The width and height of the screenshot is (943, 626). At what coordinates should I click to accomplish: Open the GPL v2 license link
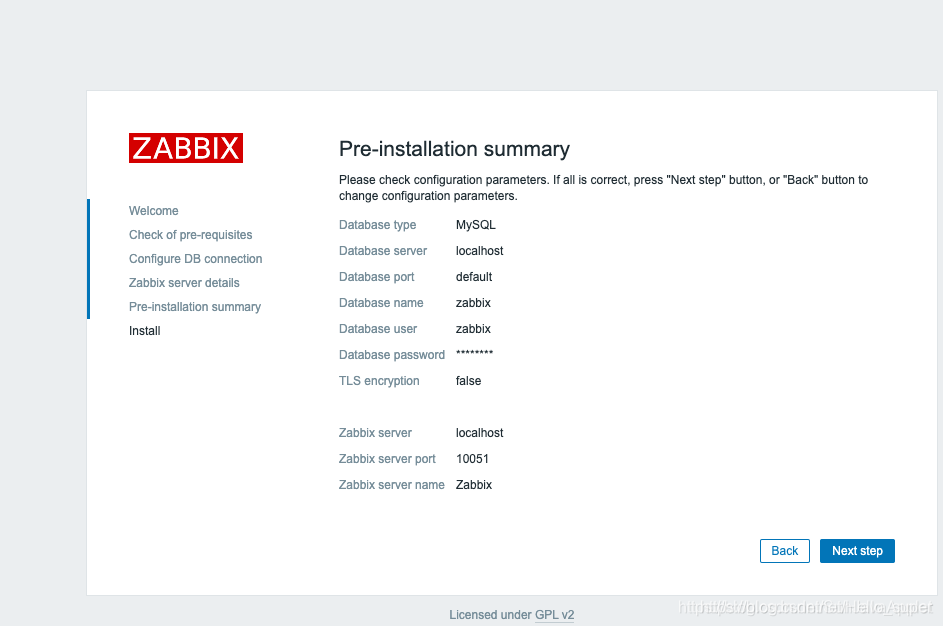[554, 615]
